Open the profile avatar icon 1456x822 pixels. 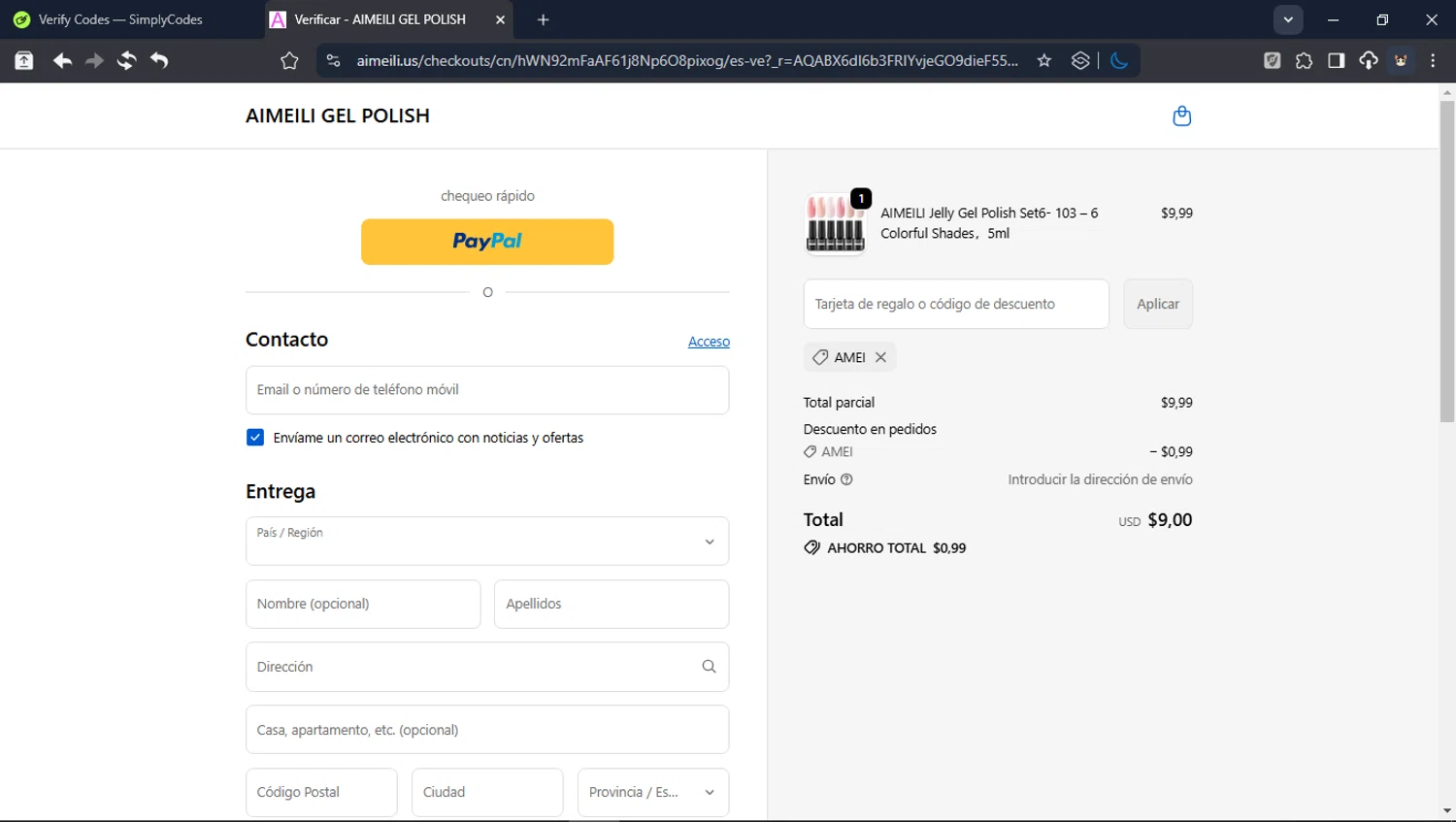(x=1401, y=60)
